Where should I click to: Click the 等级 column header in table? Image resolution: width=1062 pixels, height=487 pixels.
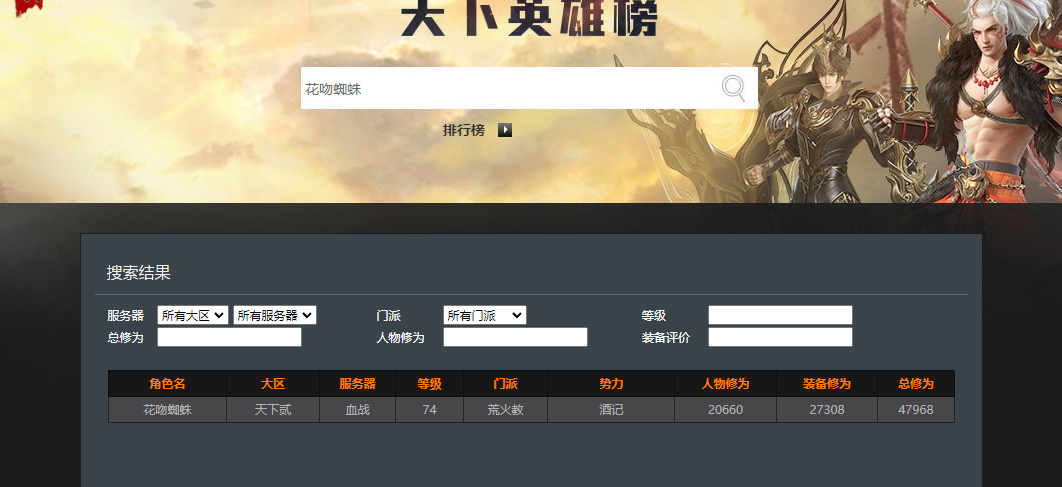tap(429, 383)
